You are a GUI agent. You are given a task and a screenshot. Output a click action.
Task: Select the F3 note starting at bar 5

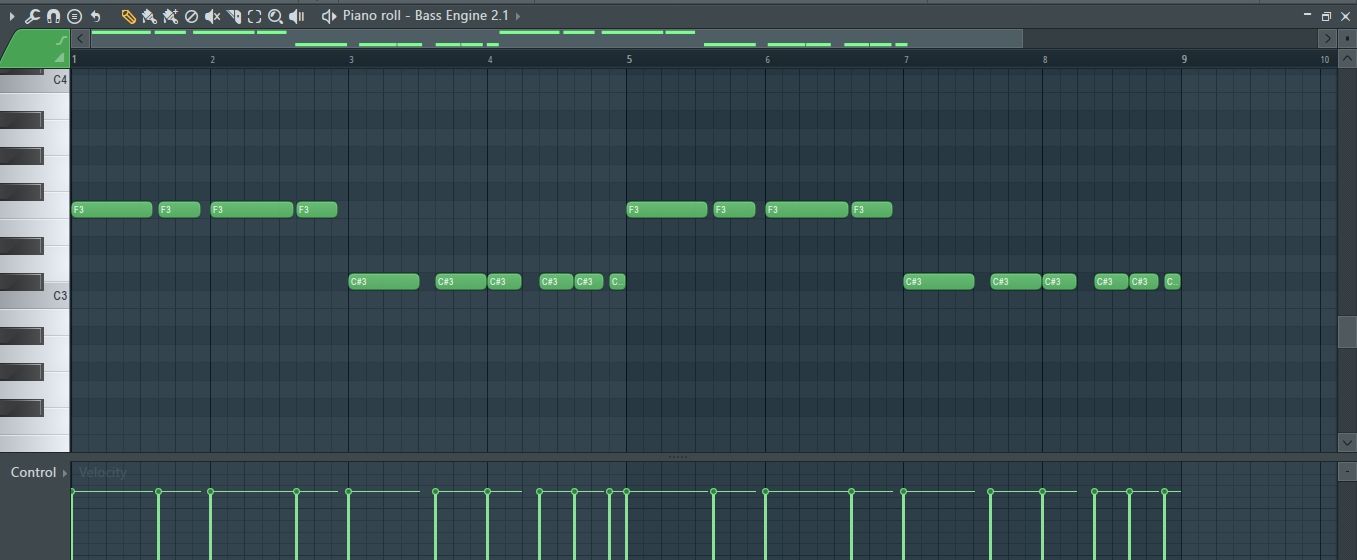click(x=667, y=210)
